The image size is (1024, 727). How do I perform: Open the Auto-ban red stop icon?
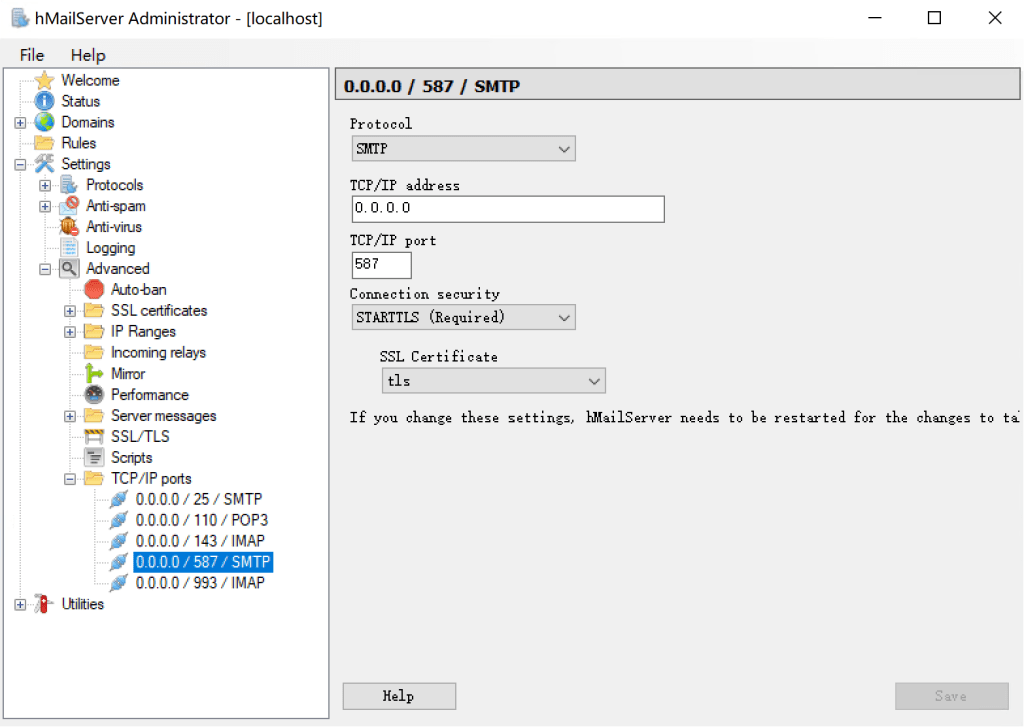point(94,290)
